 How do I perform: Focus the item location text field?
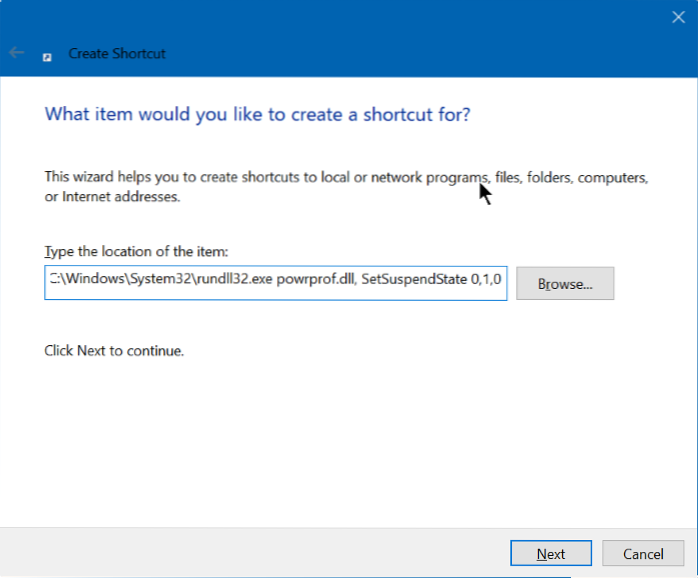click(x=275, y=284)
